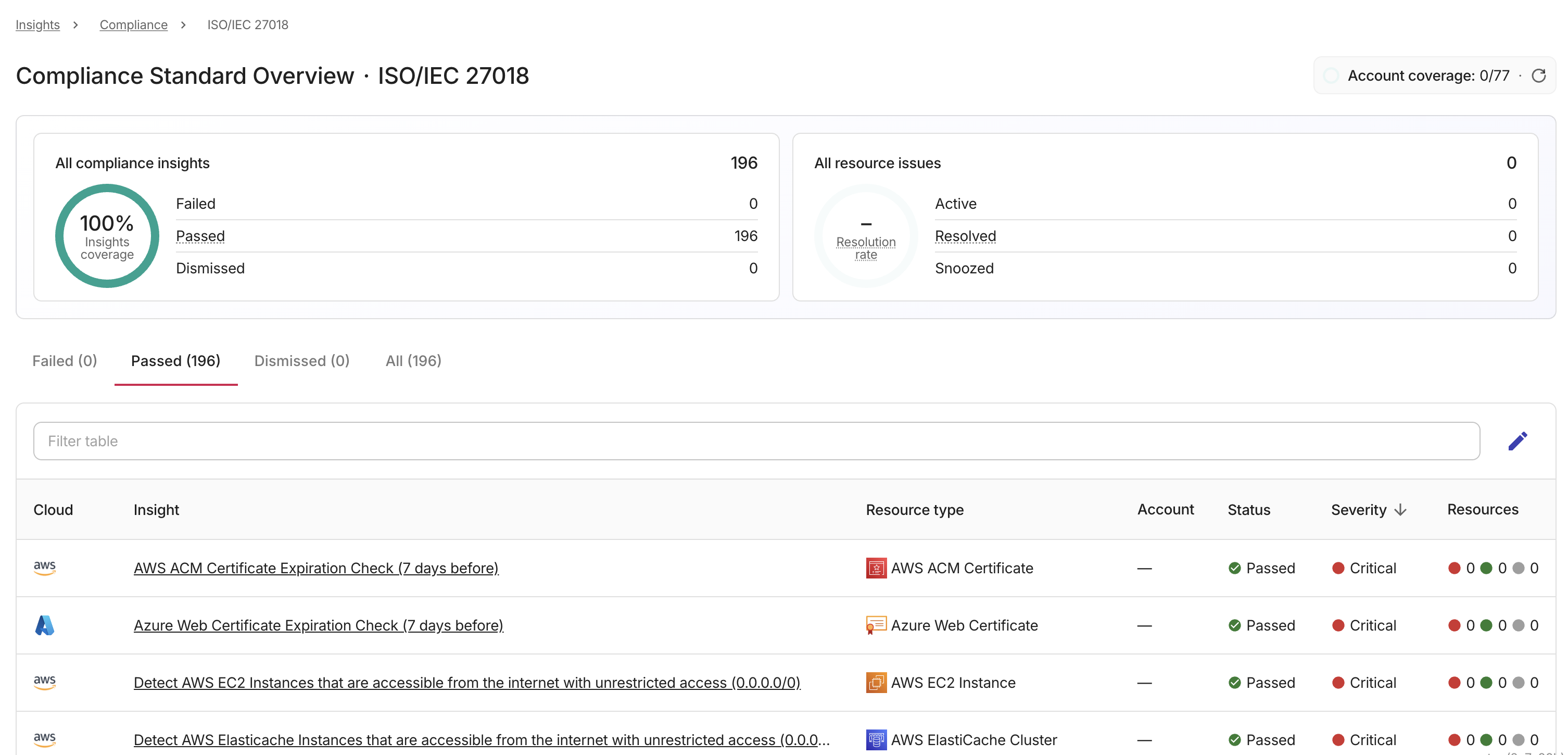Open Detect AWS EC2 Instances accessible insight
The image size is (1568, 755).
tap(467, 683)
